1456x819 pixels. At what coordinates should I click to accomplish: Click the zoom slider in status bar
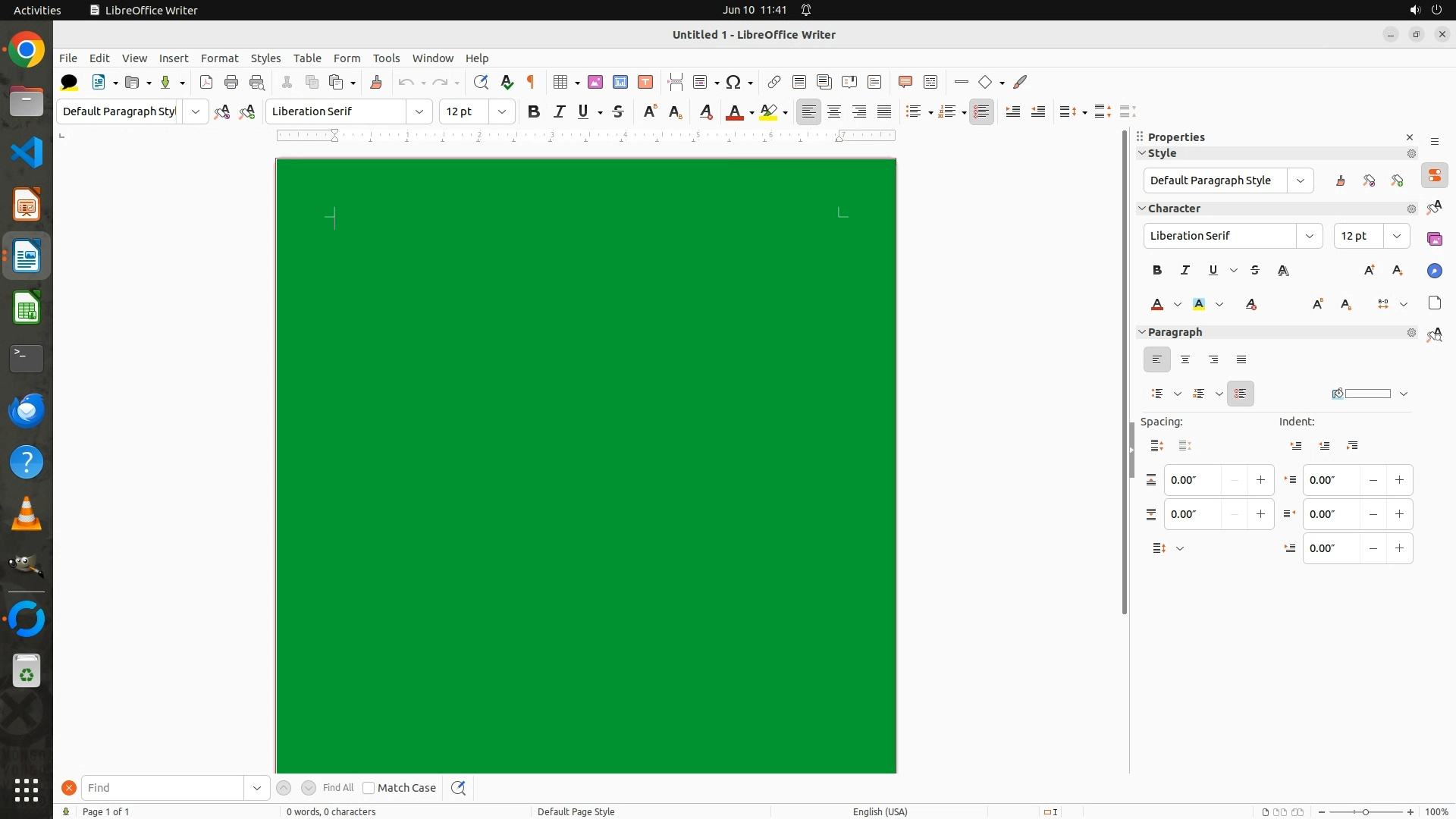1366,811
